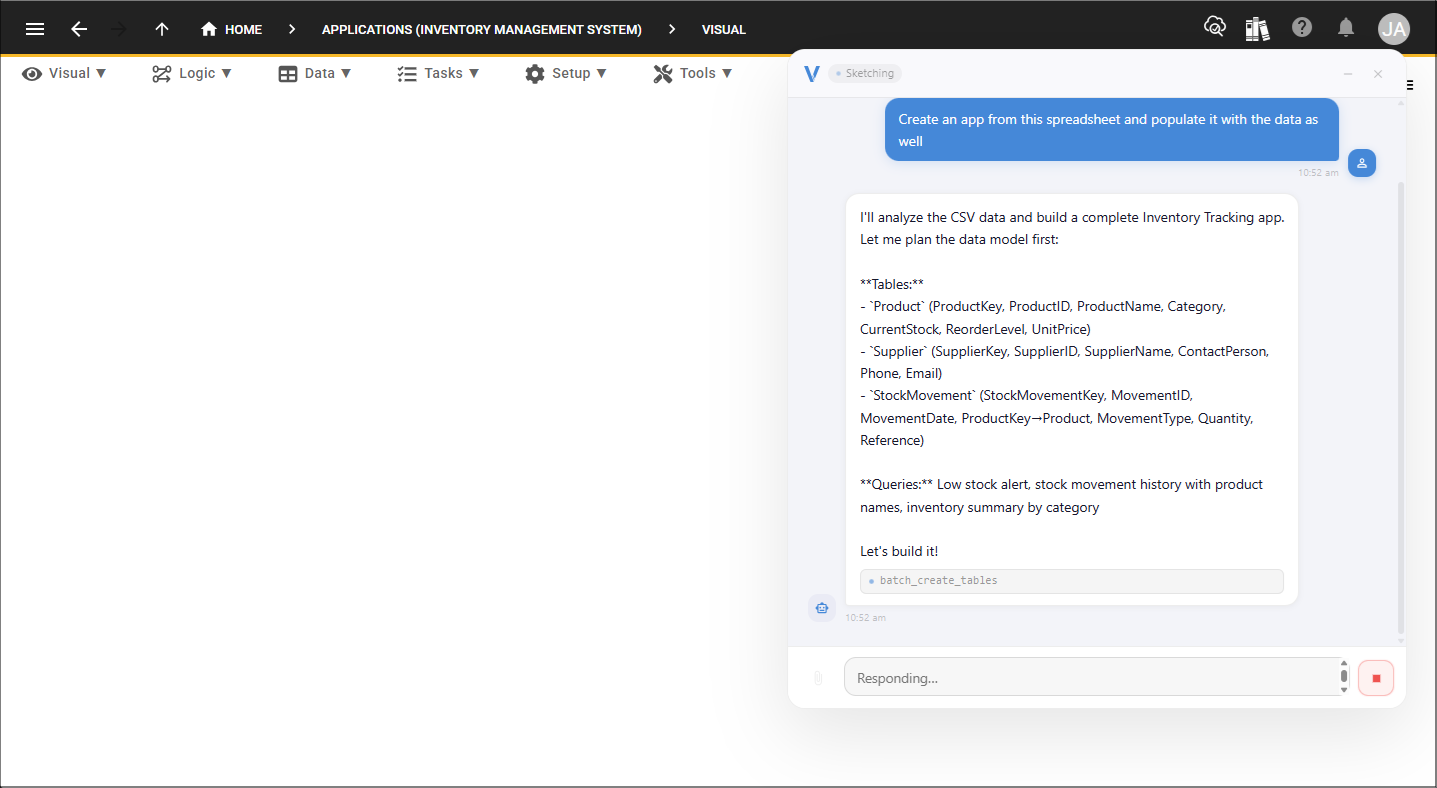Image resolution: width=1437 pixels, height=788 pixels.
Task: Open the library books icon
Action: (1257, 28)
